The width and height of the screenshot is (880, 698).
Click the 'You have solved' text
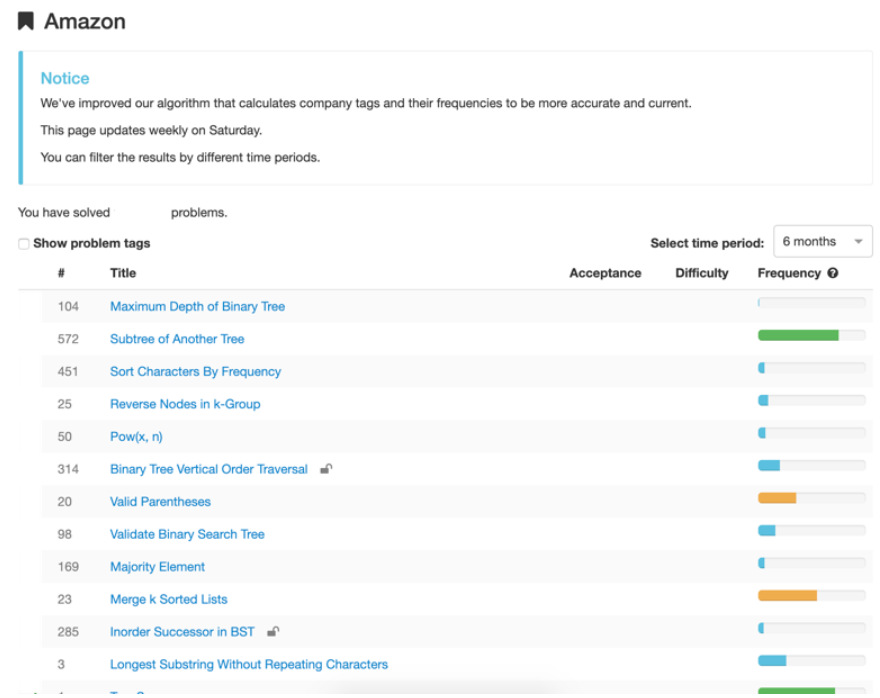click(x=64, y=213)
